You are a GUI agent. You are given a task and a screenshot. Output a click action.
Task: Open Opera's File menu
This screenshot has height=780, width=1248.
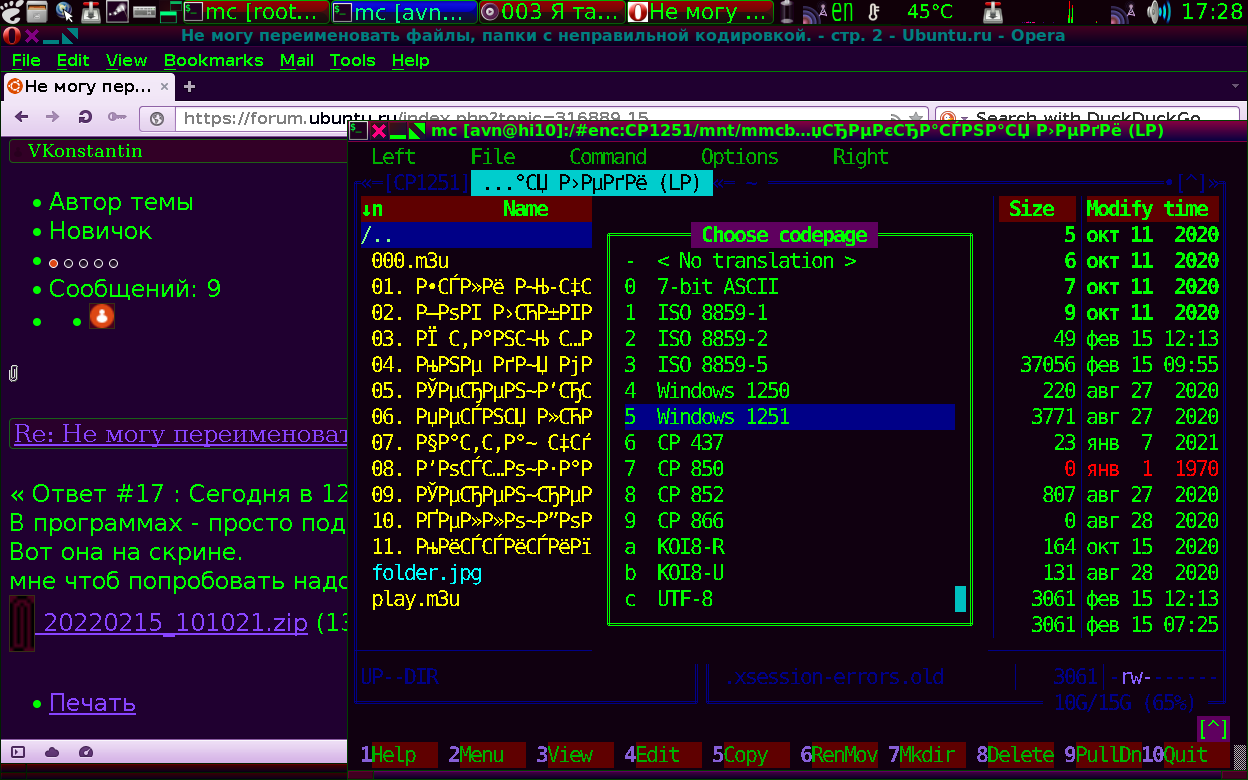26,60
